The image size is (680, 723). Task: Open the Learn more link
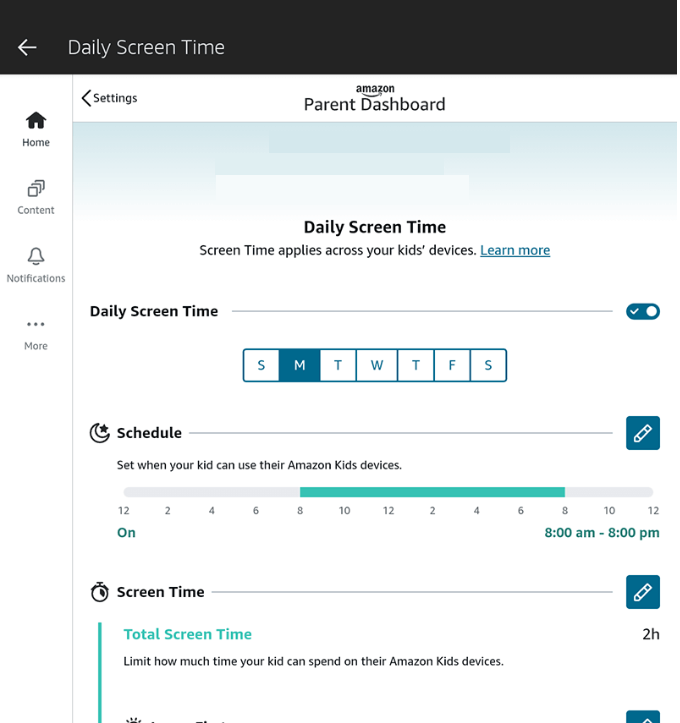(x=515, y=250)
